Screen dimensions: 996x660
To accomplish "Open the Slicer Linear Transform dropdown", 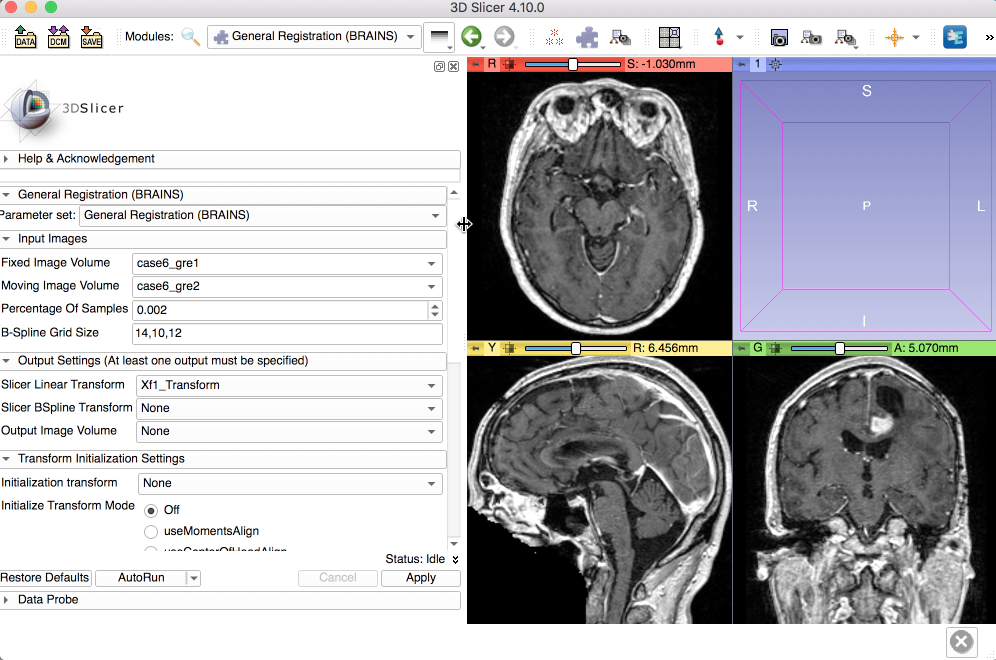I will (287, 386).
